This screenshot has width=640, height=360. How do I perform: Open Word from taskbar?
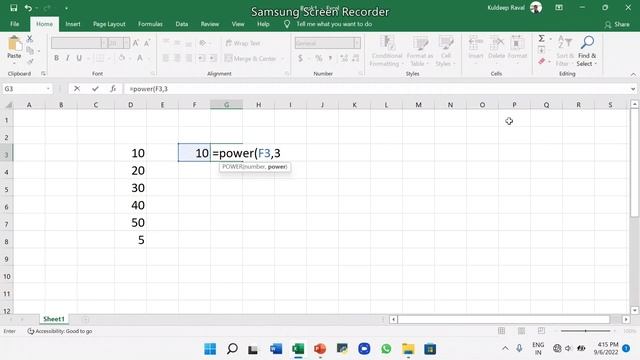[276, 349]
